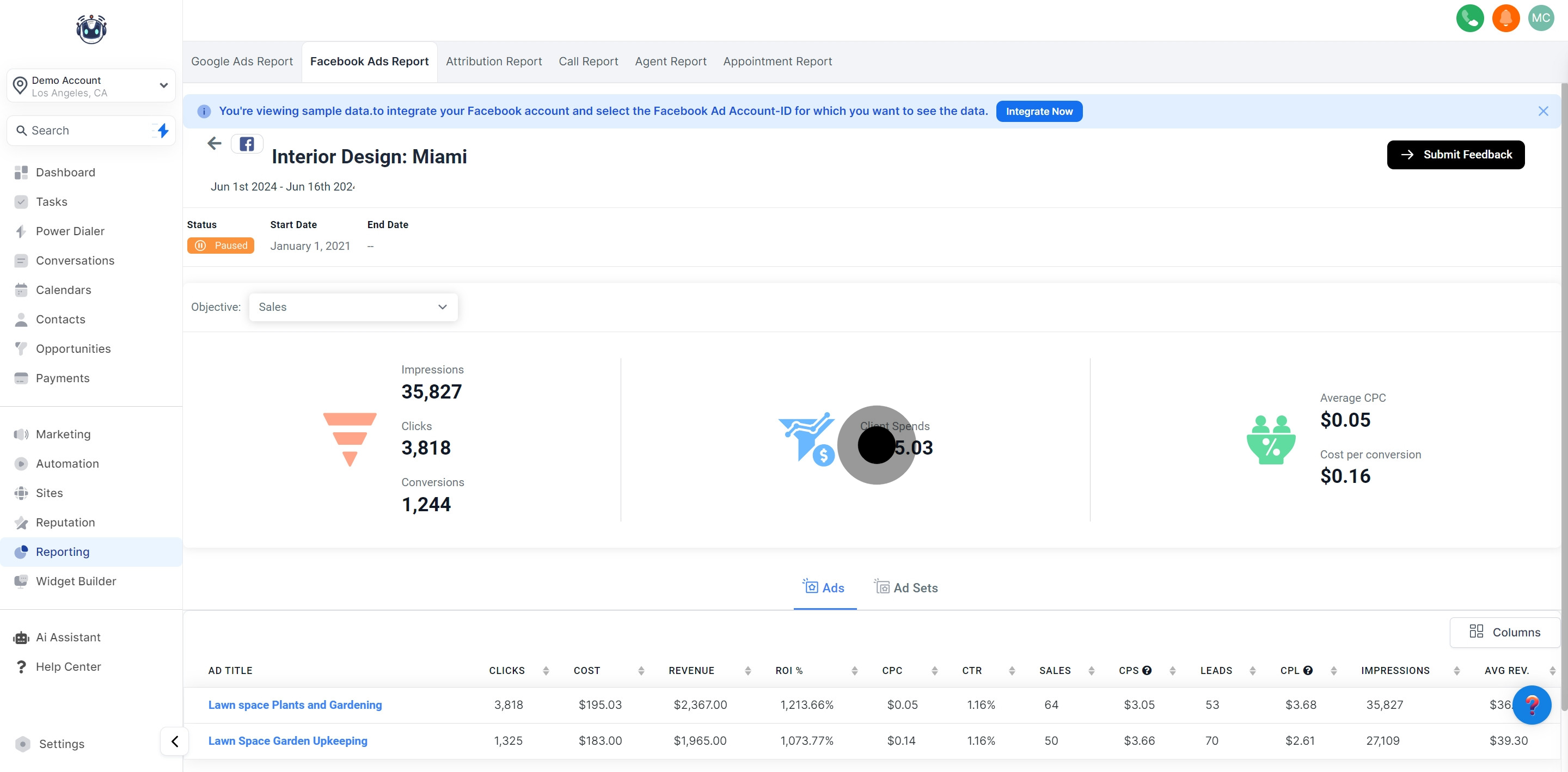Screen dimensions: 1568x772
Task: Open the orange notifications bell
Action: pyautogui.click(x=1505, y=19)
